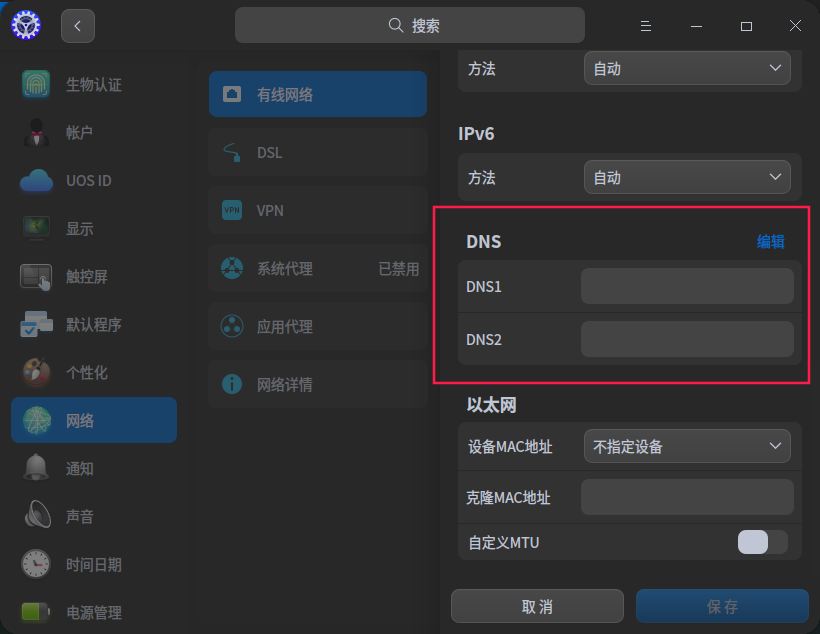
Task: Open the 设备MAC地址 device dropdown
Action: (687, 446)
